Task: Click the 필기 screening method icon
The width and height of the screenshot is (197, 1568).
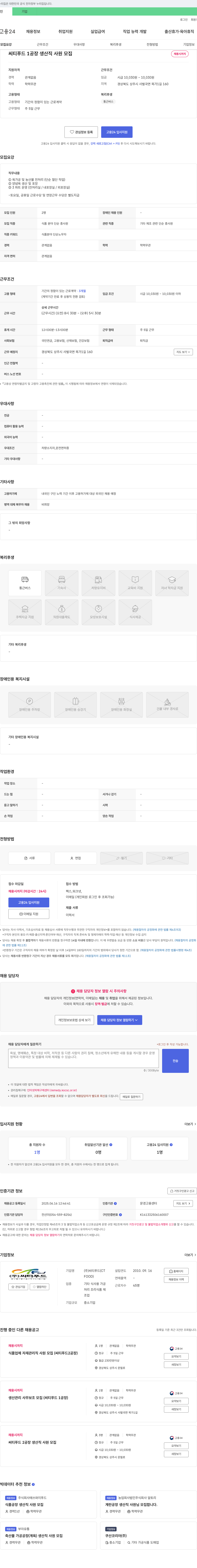Action: [121, 858]
